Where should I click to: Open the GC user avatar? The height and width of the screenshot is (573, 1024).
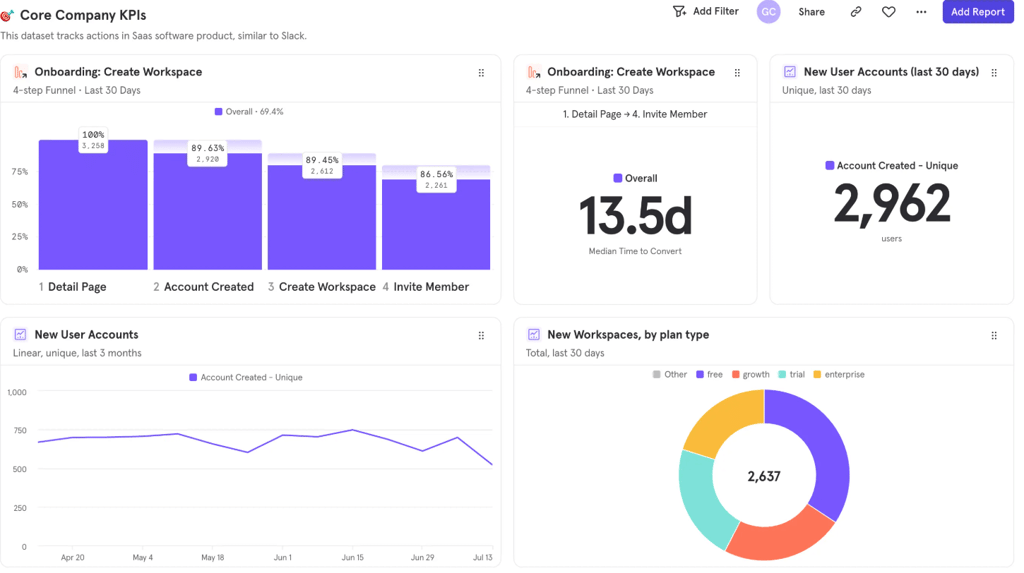(x=768, y=12)
